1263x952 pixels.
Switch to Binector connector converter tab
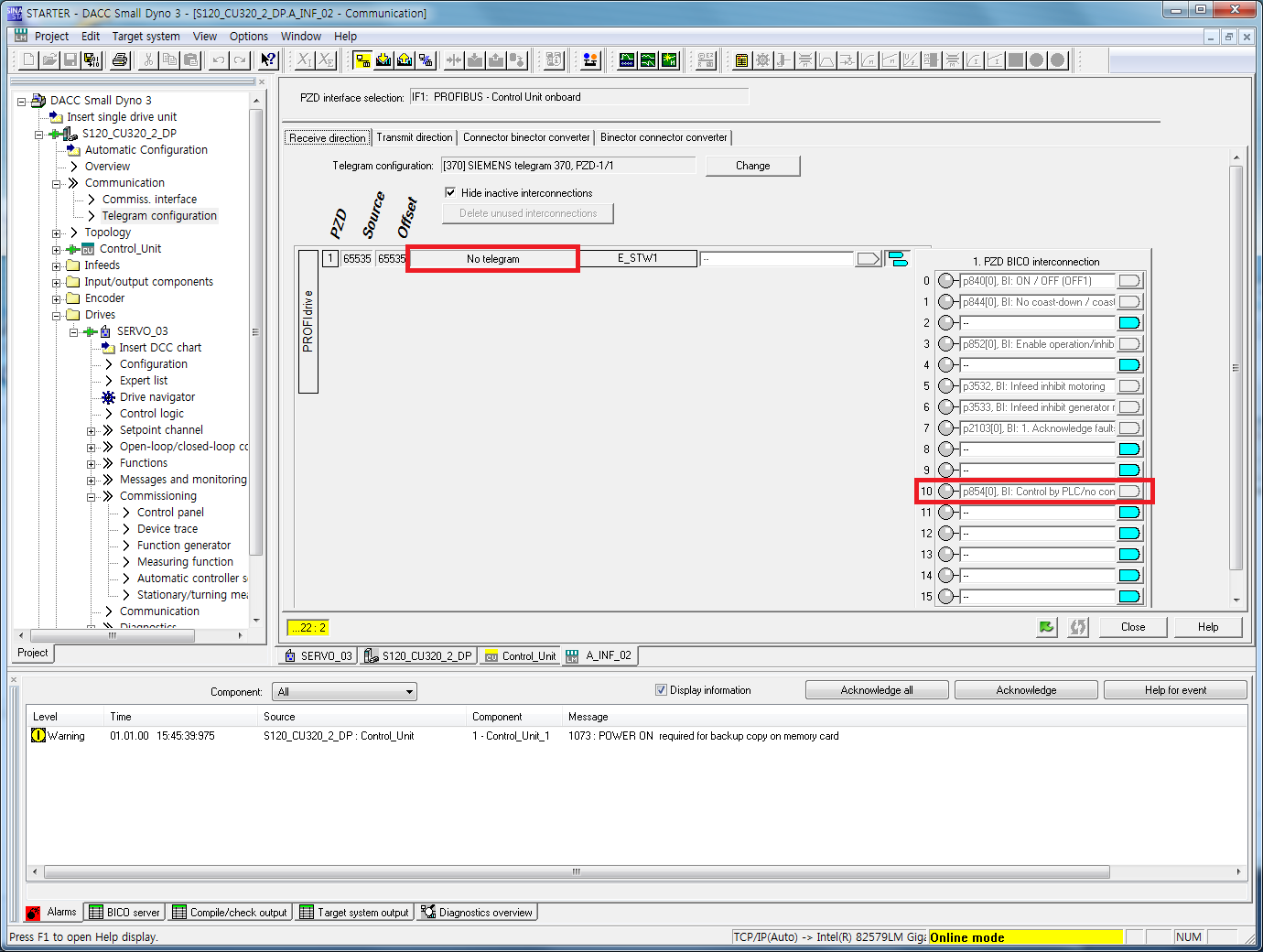(x=664, y=137)
